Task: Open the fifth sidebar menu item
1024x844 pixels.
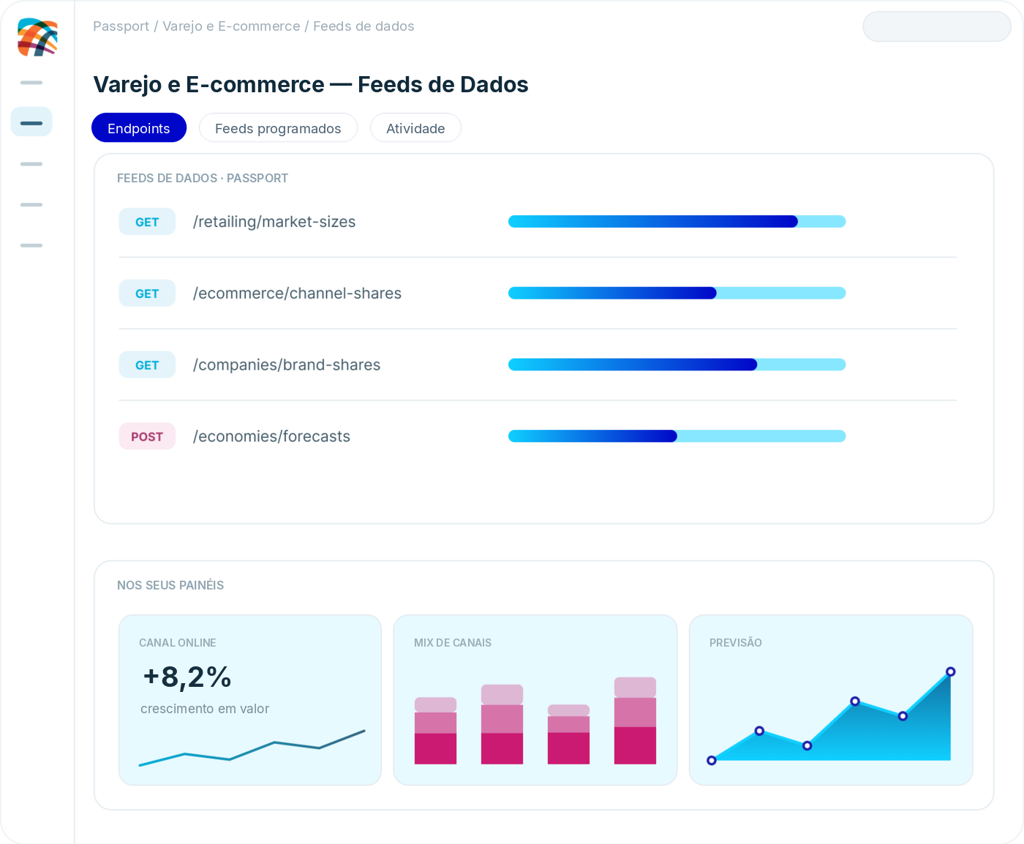Action: [x=31, y=246]
